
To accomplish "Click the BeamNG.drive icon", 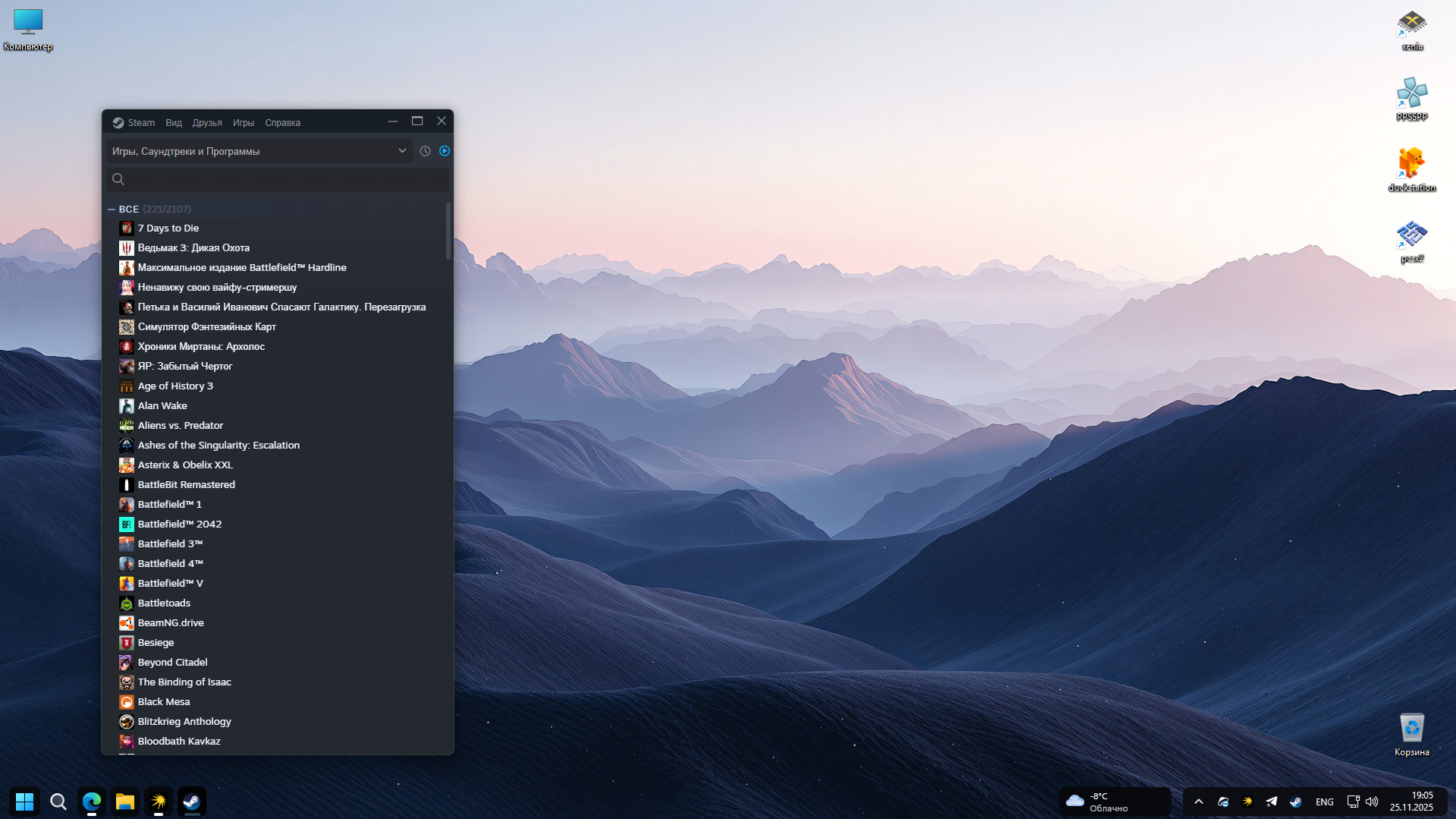I will click(127, 622).
